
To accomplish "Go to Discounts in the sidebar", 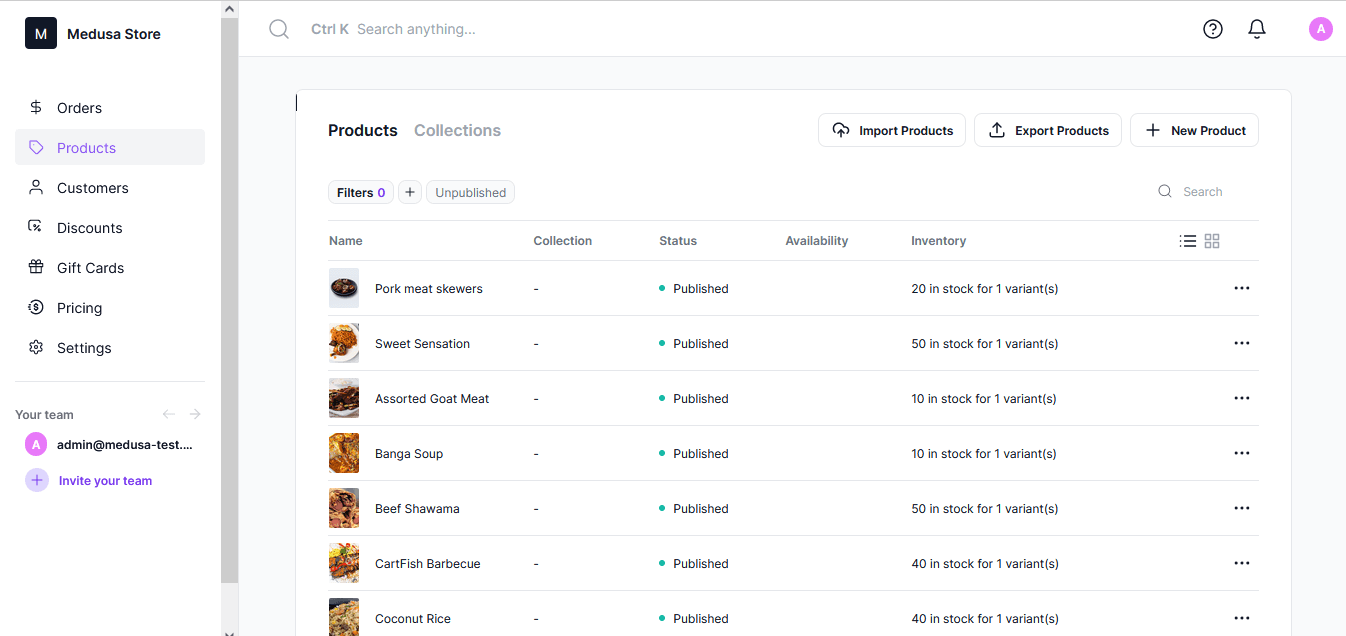I will coord(89,228).
